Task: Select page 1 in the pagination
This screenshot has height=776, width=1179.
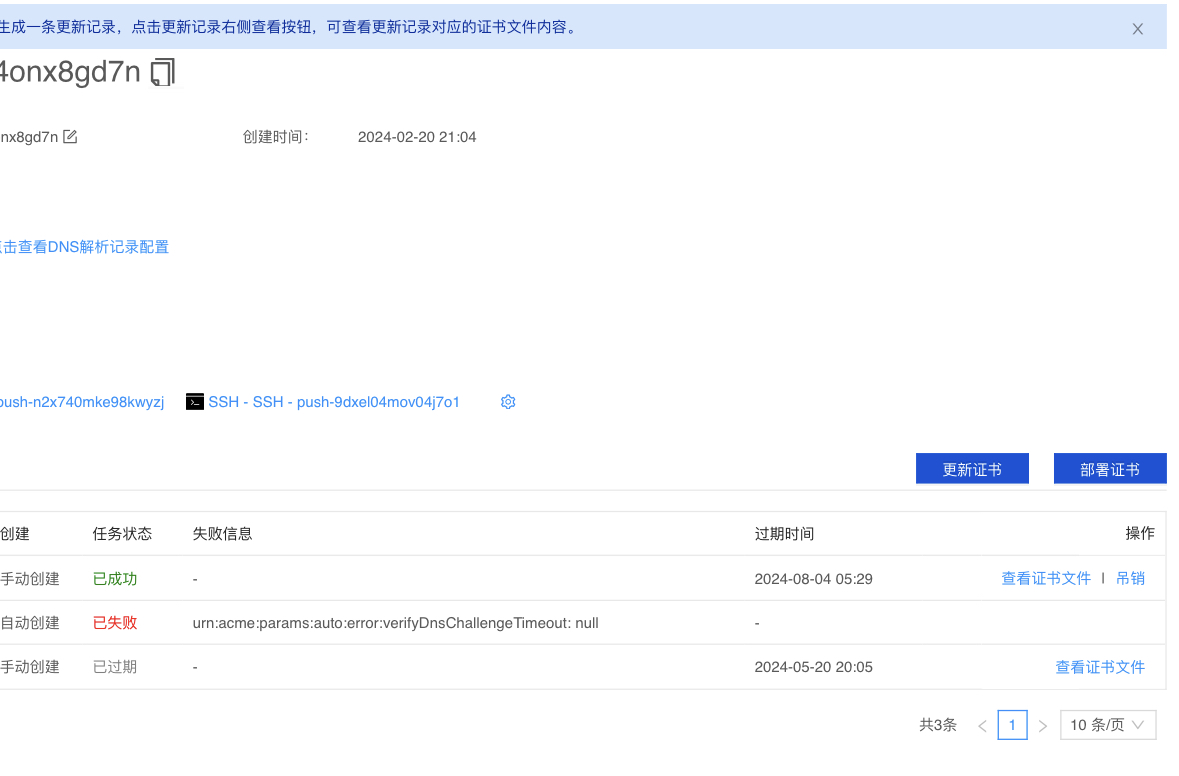Action: (x=1012, y=725)
